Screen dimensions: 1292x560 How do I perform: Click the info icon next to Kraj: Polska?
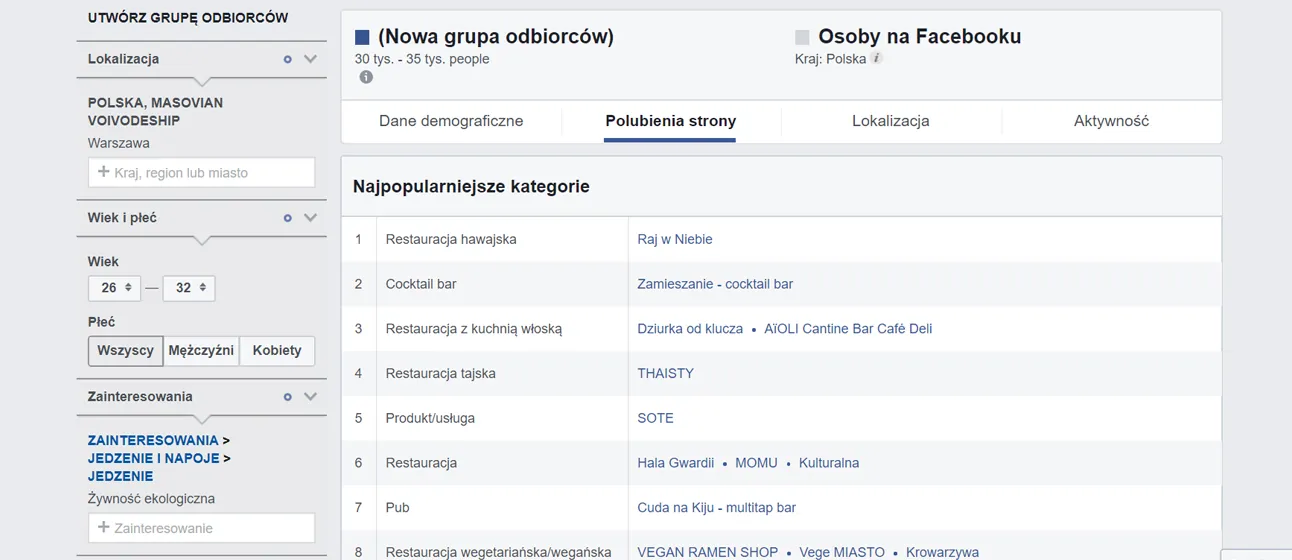877,58
